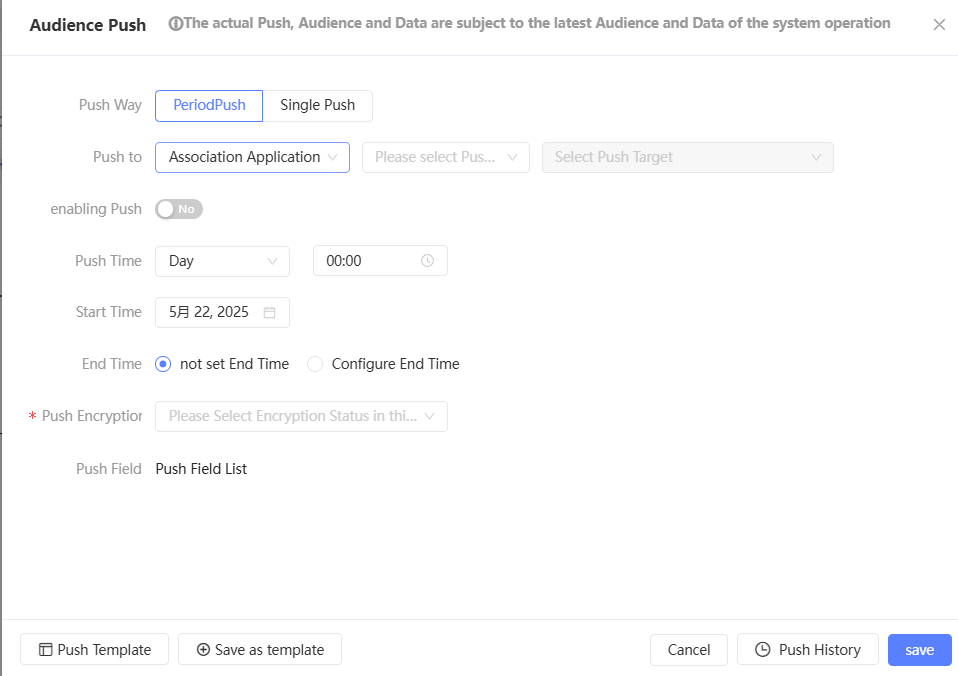Click the clock icon in Push Time field

(x=427, y=261)
